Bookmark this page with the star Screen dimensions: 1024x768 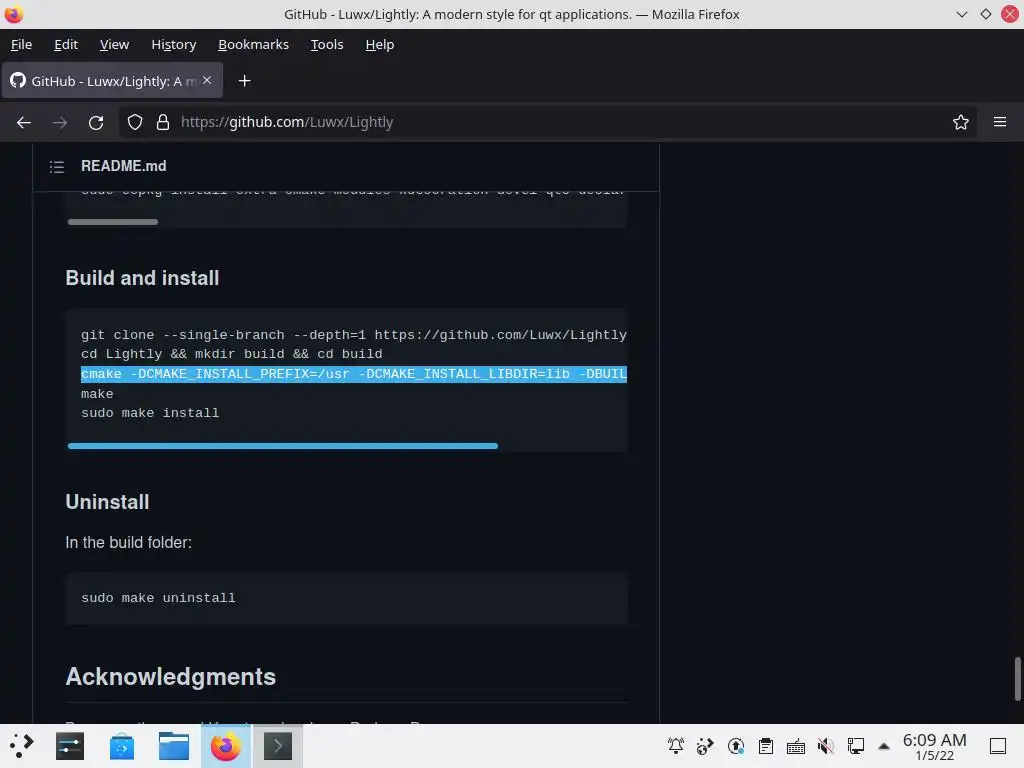point(960,122)
